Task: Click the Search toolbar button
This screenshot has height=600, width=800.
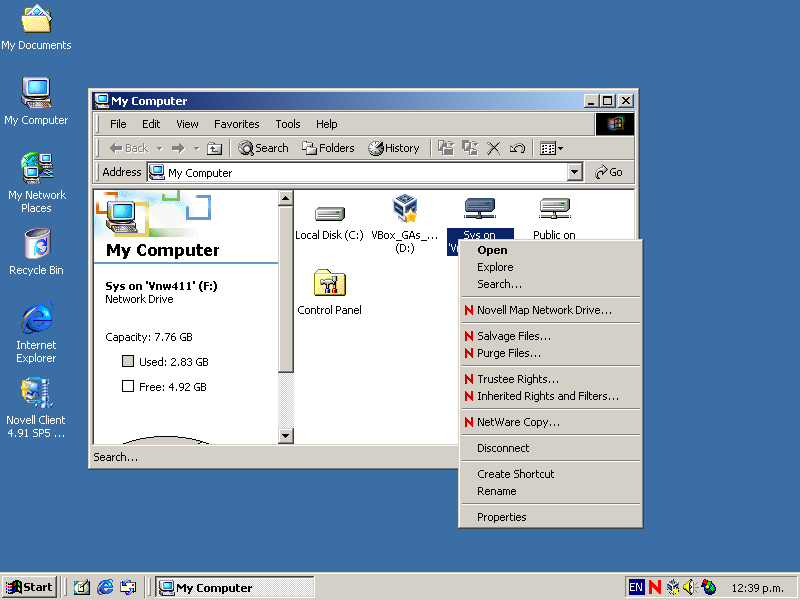Action: point(263,148)
